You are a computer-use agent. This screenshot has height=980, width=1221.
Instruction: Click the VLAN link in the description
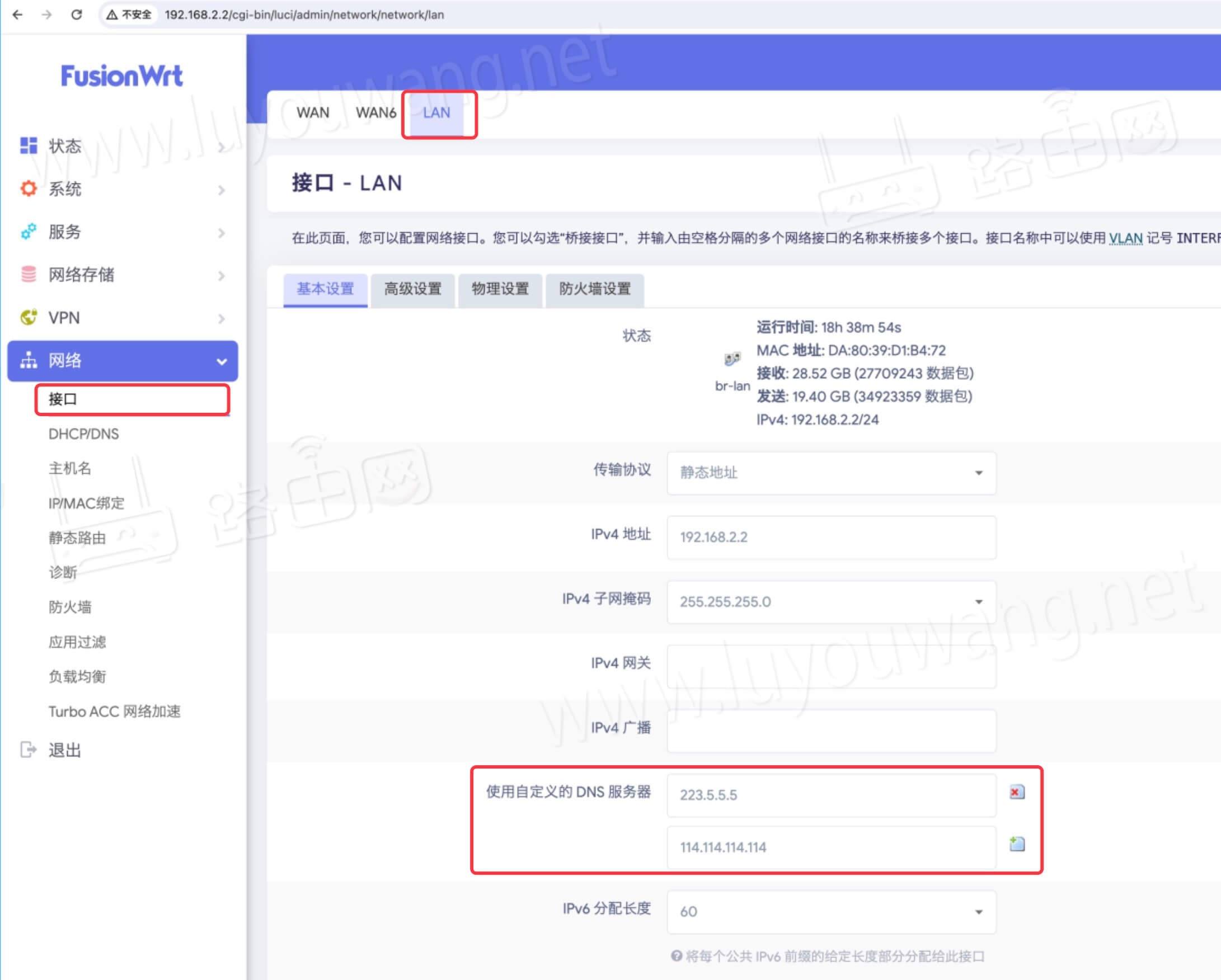pyautogui.click(x=1125, y=238)
